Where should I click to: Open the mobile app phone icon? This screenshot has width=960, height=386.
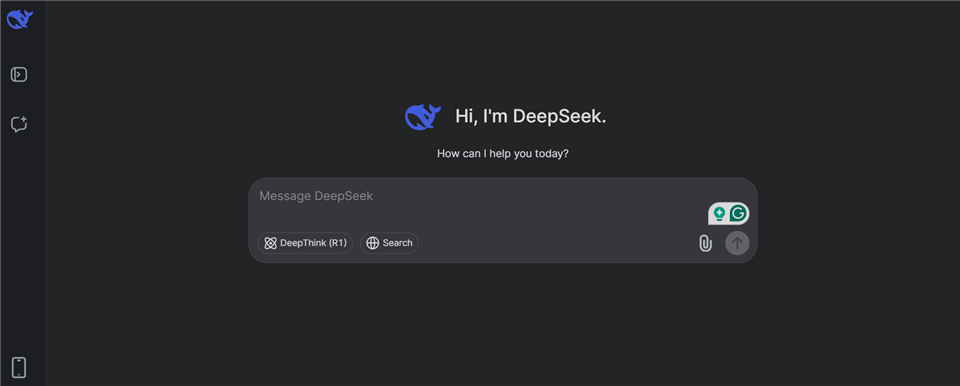click(19, 367)
